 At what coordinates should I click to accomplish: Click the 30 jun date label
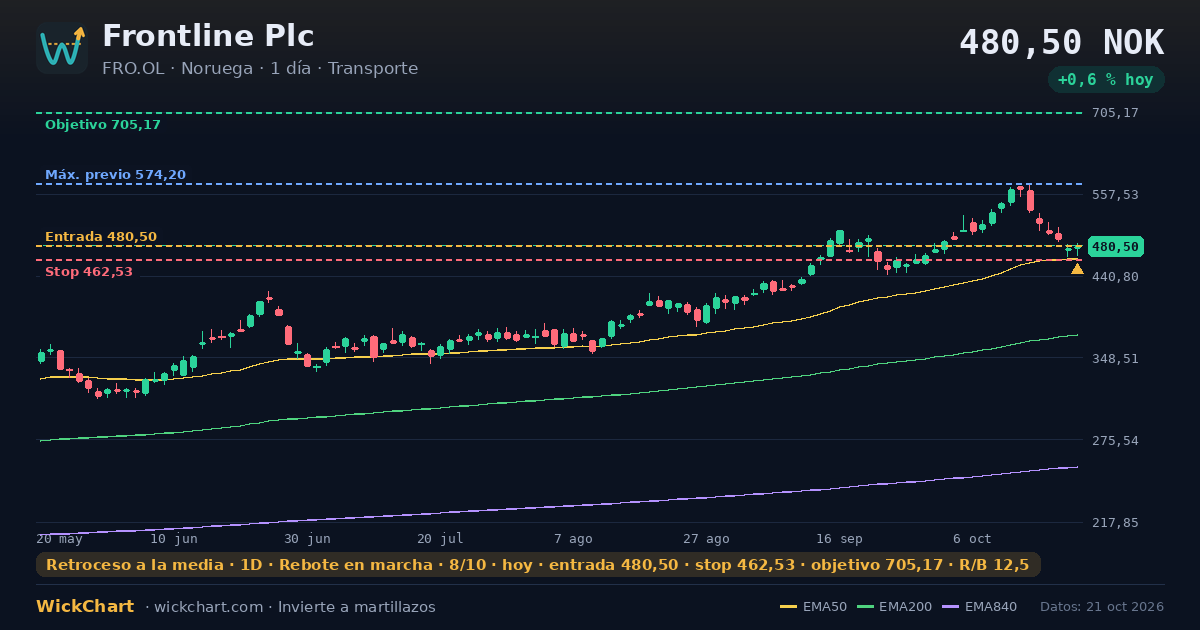[307, 538]
